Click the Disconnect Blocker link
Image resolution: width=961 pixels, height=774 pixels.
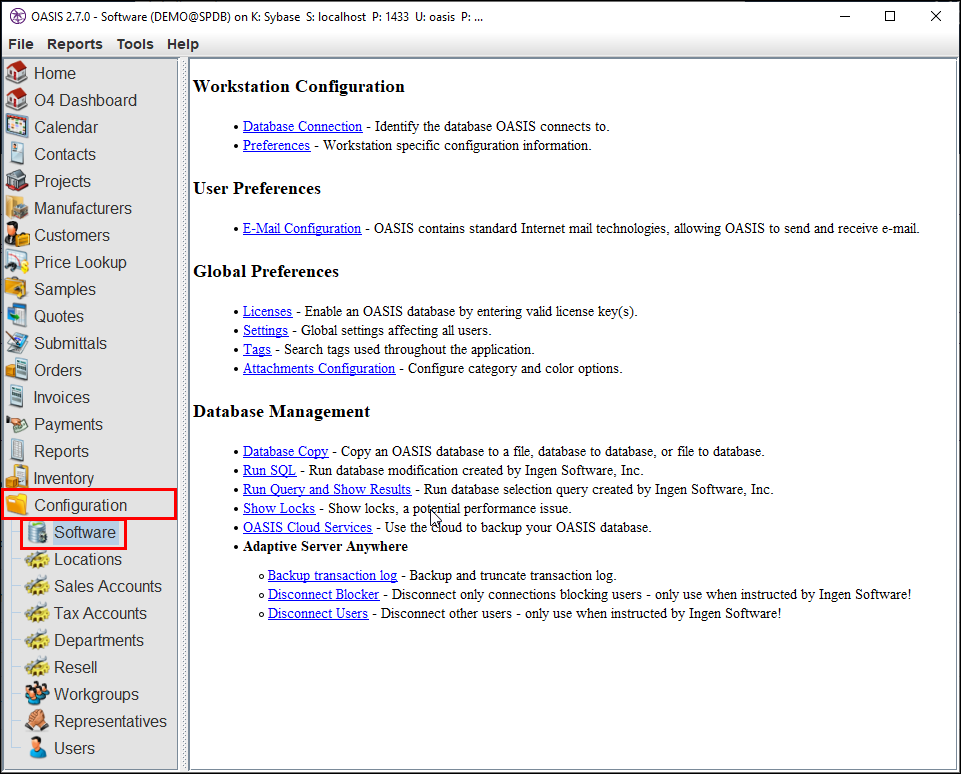click(x=323, y=594)
